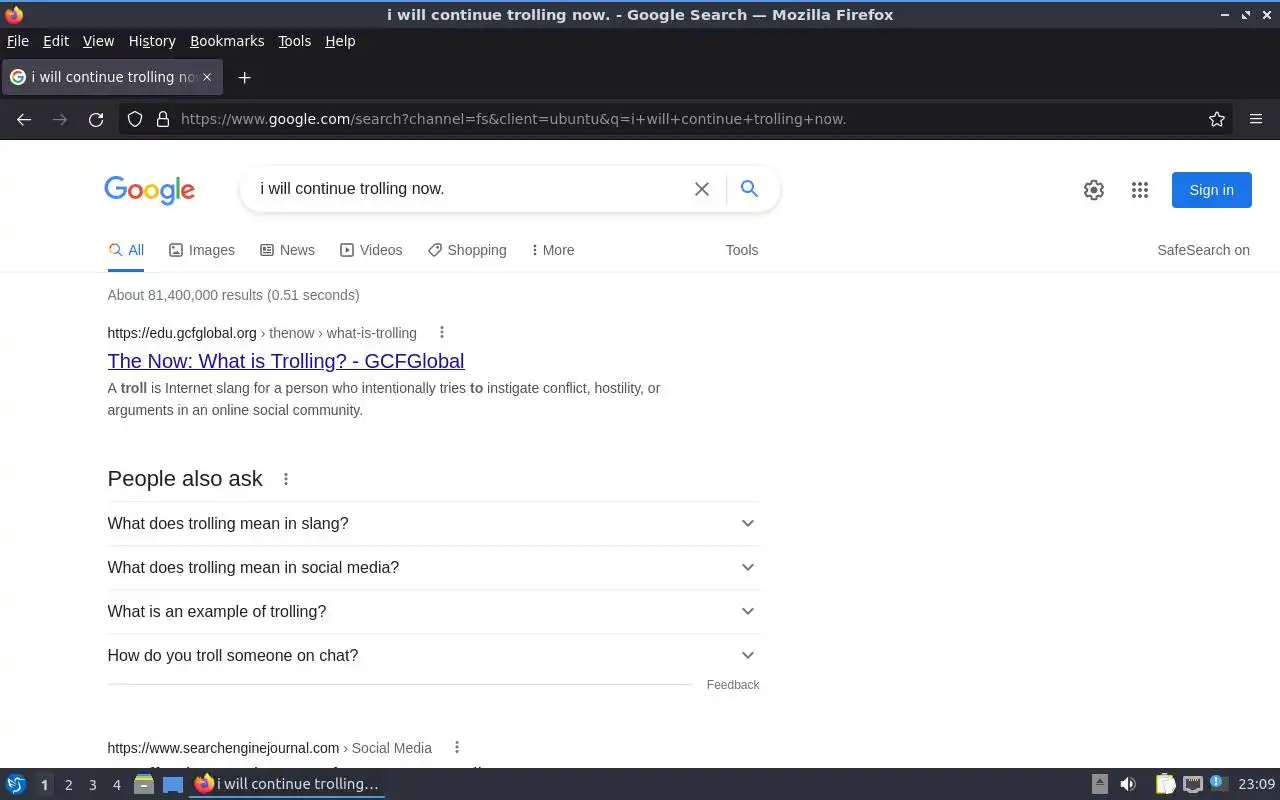Switch to the Shopping results tab
Screen dimensions: 1280x800
click(467, 250)
